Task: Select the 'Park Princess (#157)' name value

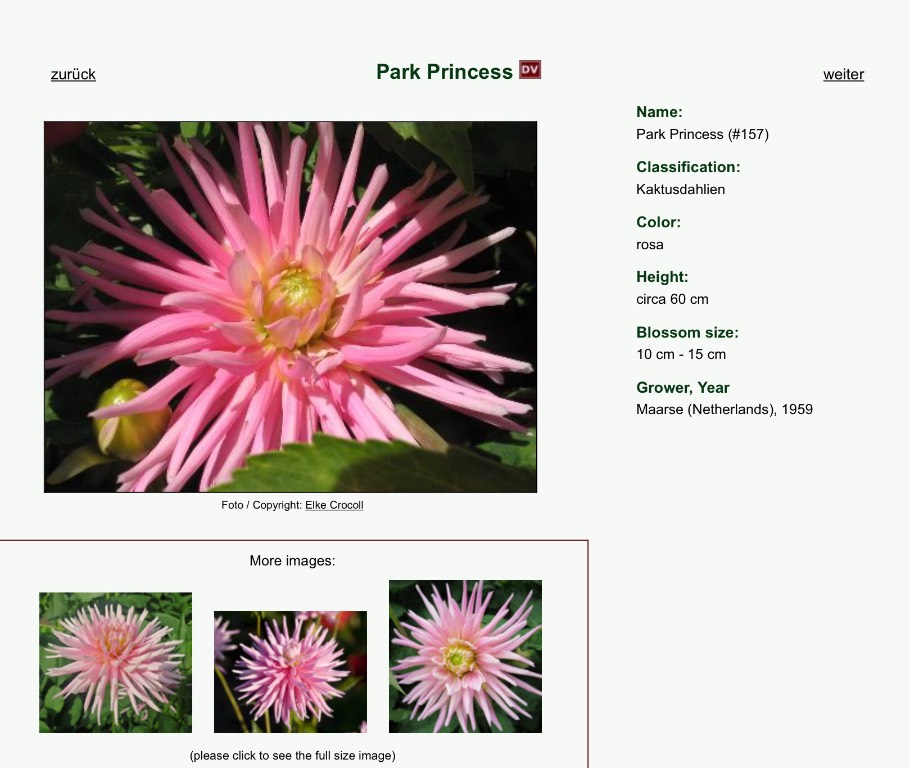Action: 702,134
